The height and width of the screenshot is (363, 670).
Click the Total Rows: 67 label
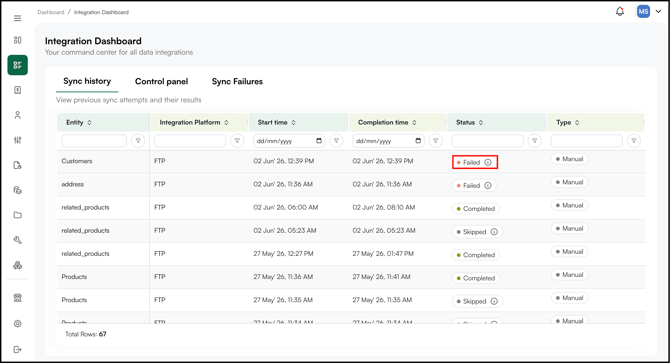(x=85, y=334)
